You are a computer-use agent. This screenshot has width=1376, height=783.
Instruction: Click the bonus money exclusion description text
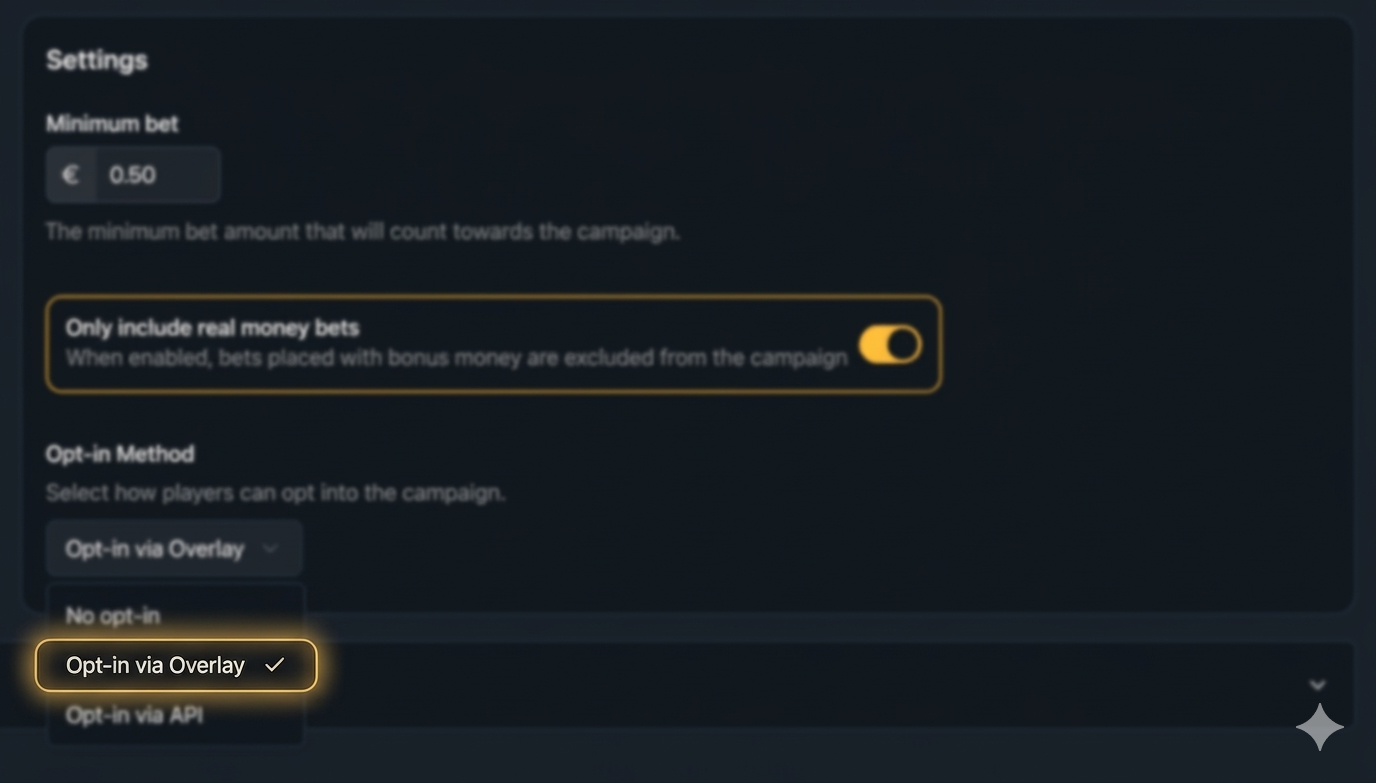(x=456, y=358)
